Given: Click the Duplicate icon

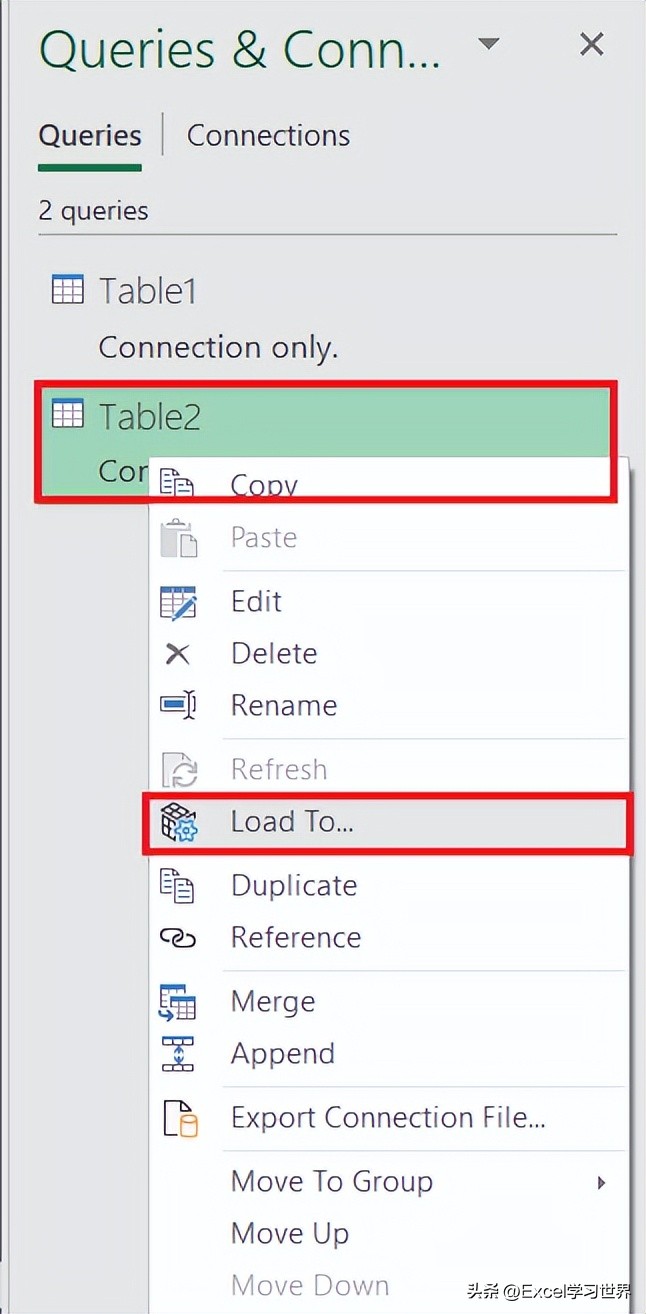Looking at the screenshot, I should pyautogui.click(x=178, y=885).
